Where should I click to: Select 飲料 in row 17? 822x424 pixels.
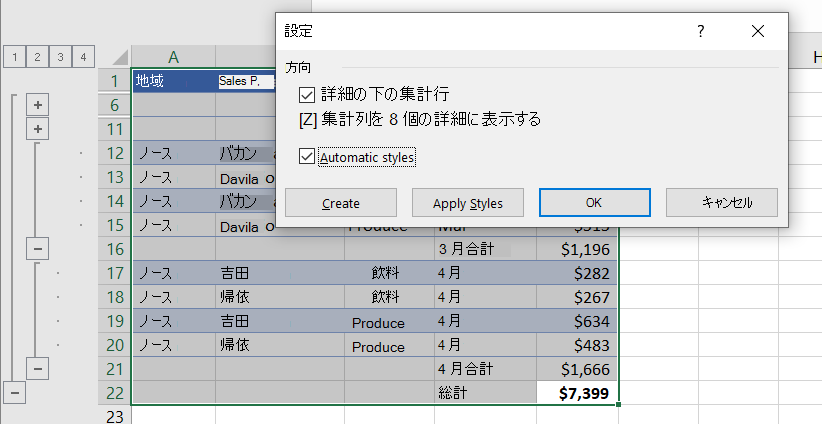click(390, 273)
